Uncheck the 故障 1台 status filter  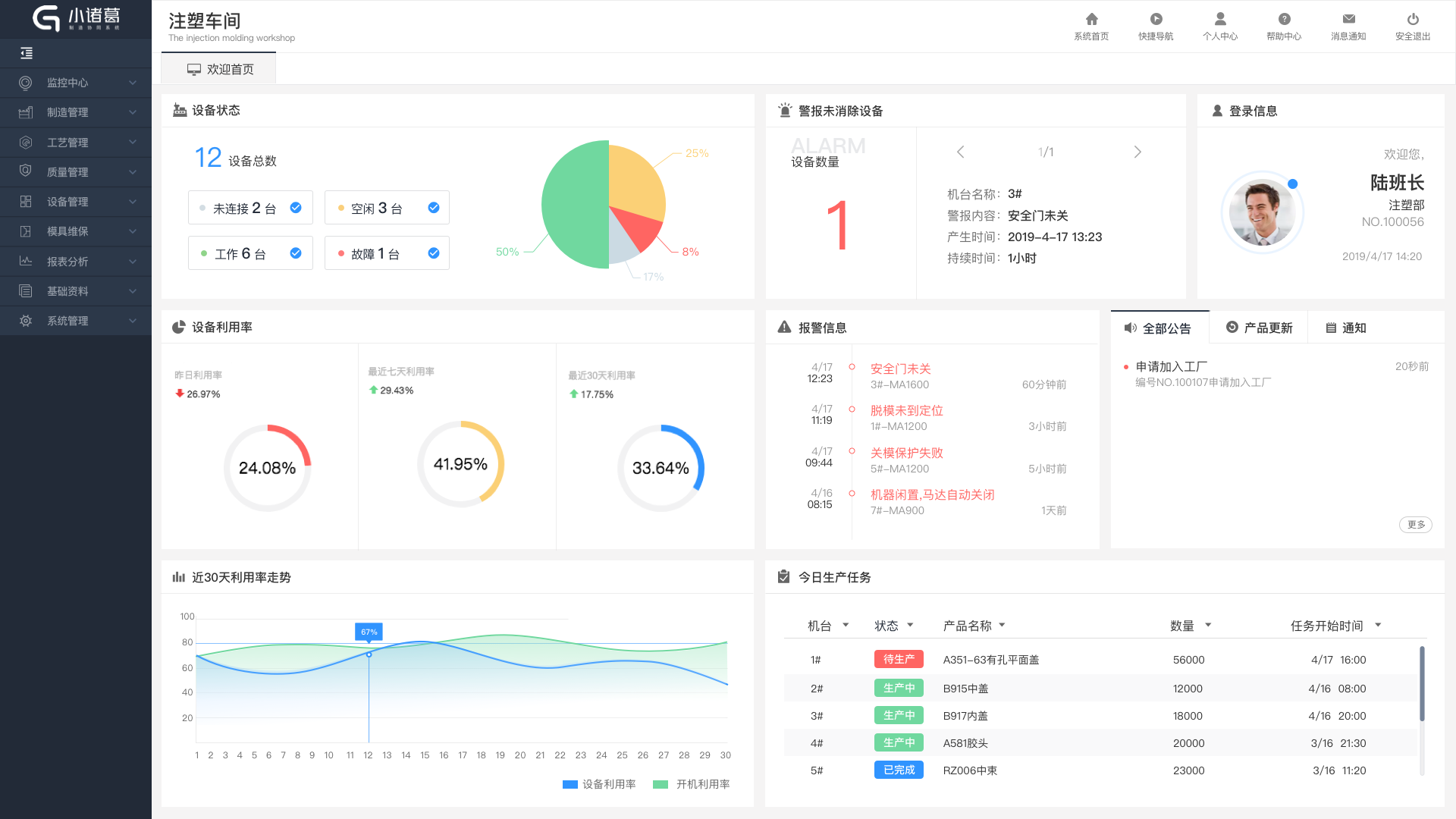pos(434,253)
